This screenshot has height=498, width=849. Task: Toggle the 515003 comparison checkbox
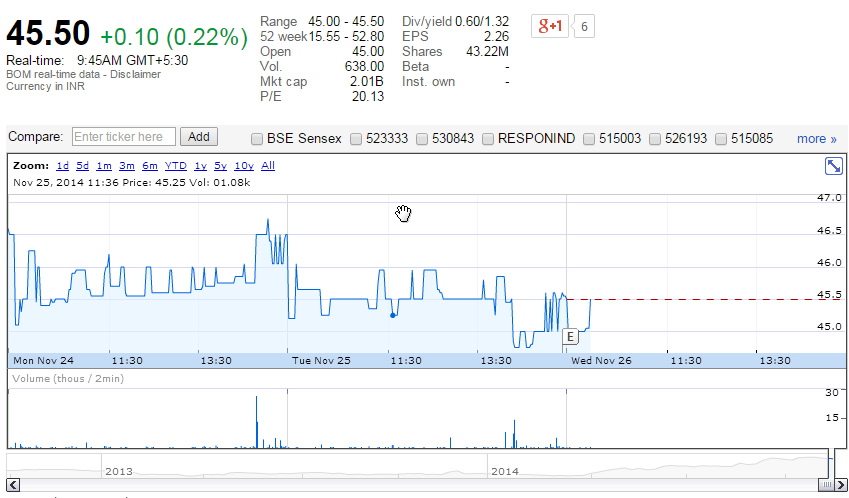(589, 139)
